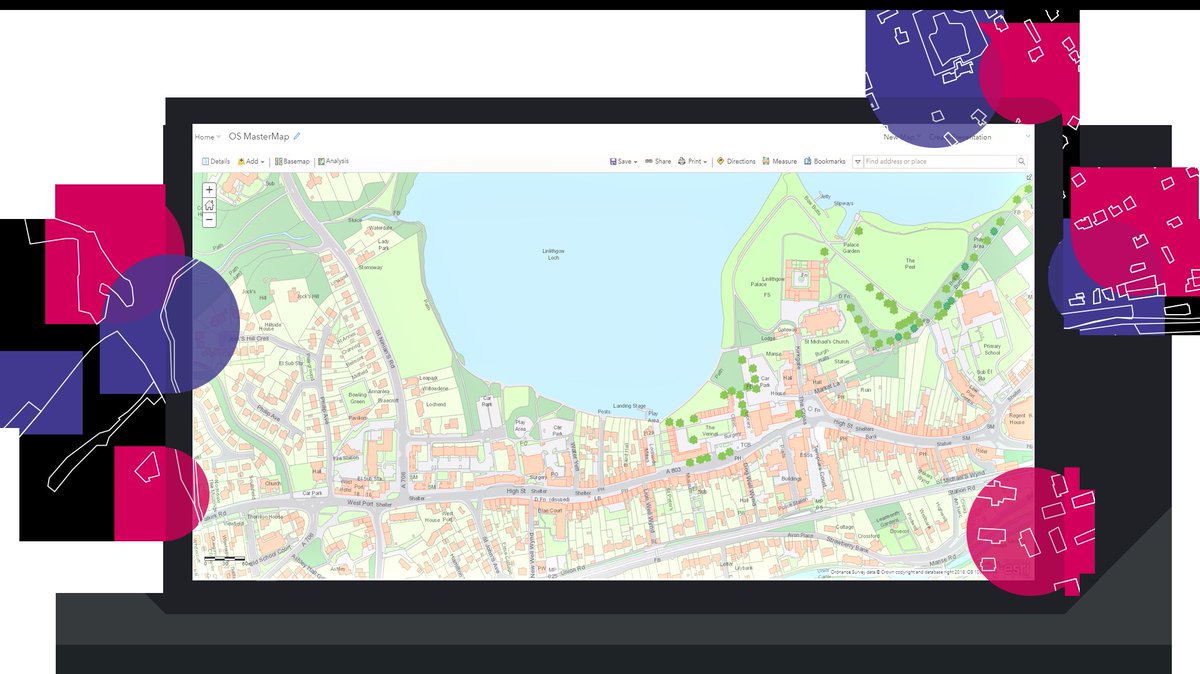Zoom in with the plus button
This screenshot has width=1200, height=674.
coord(209,190)
